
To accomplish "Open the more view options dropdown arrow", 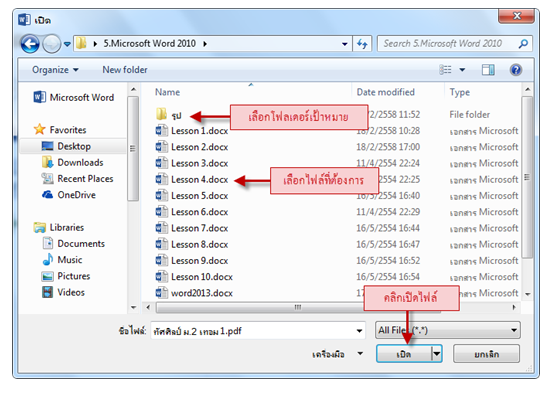I will [462, 70].
